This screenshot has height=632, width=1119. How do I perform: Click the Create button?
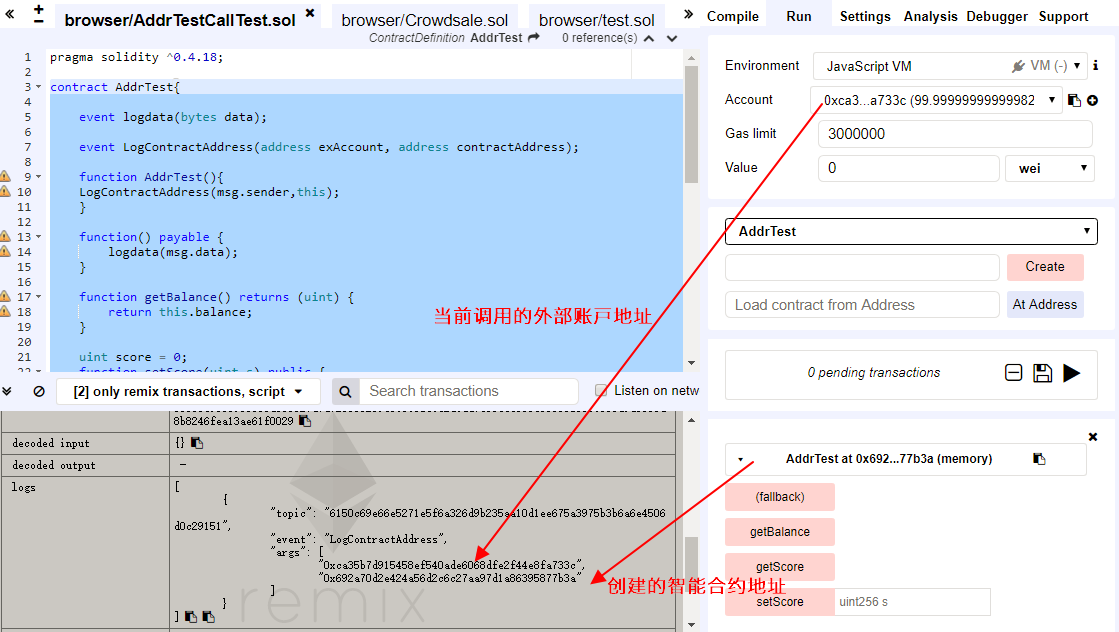(1045, 267)
